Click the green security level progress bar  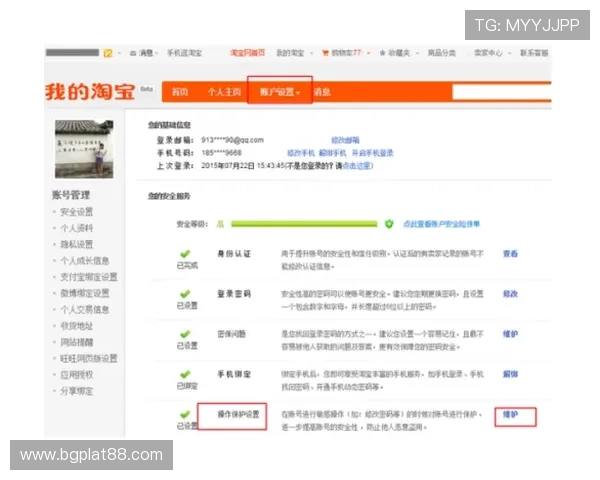click(x=304, y=224)
